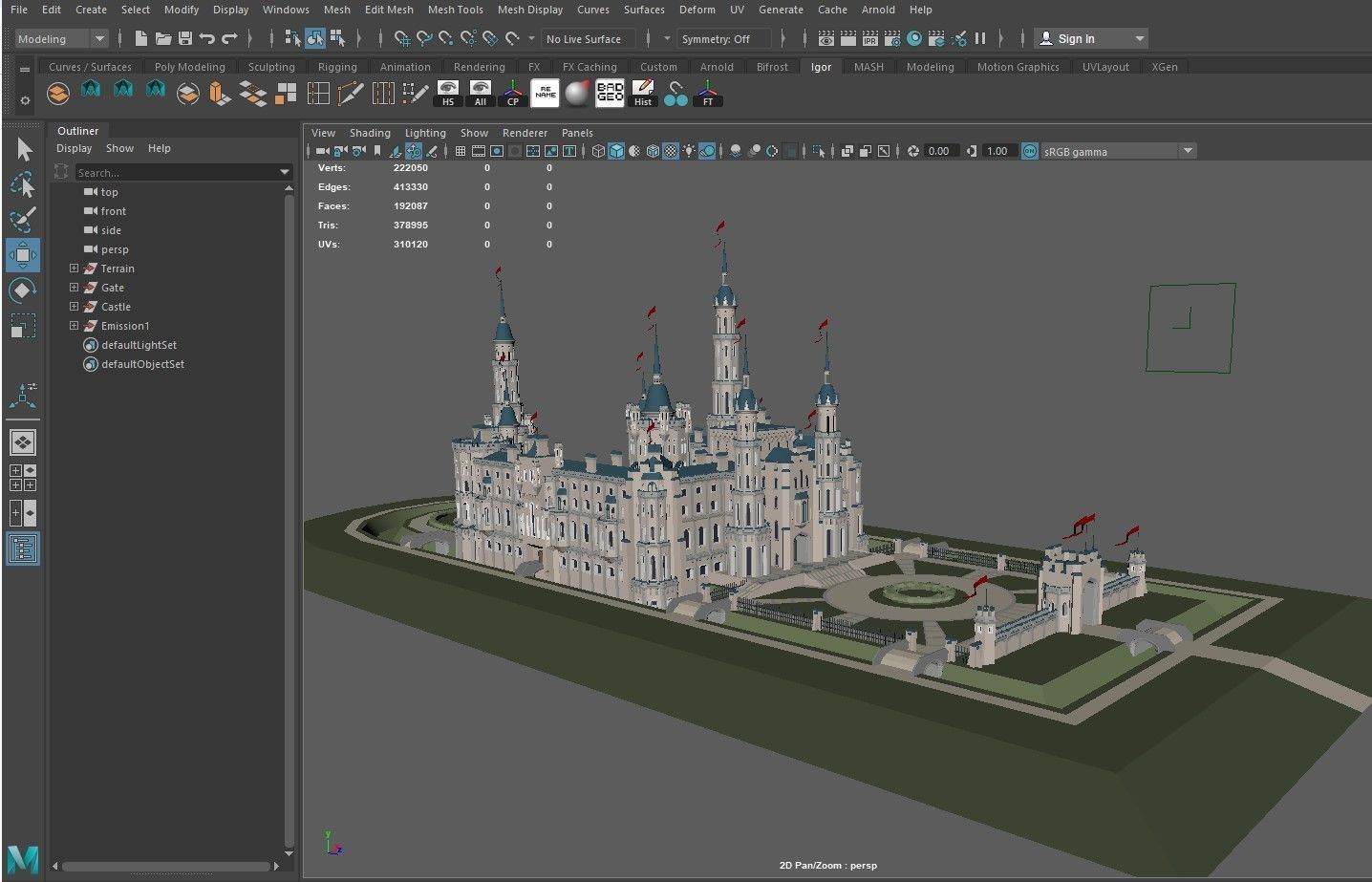Toggle snap to points magnet icon
1372x882 pixels.
pos(446,38)
